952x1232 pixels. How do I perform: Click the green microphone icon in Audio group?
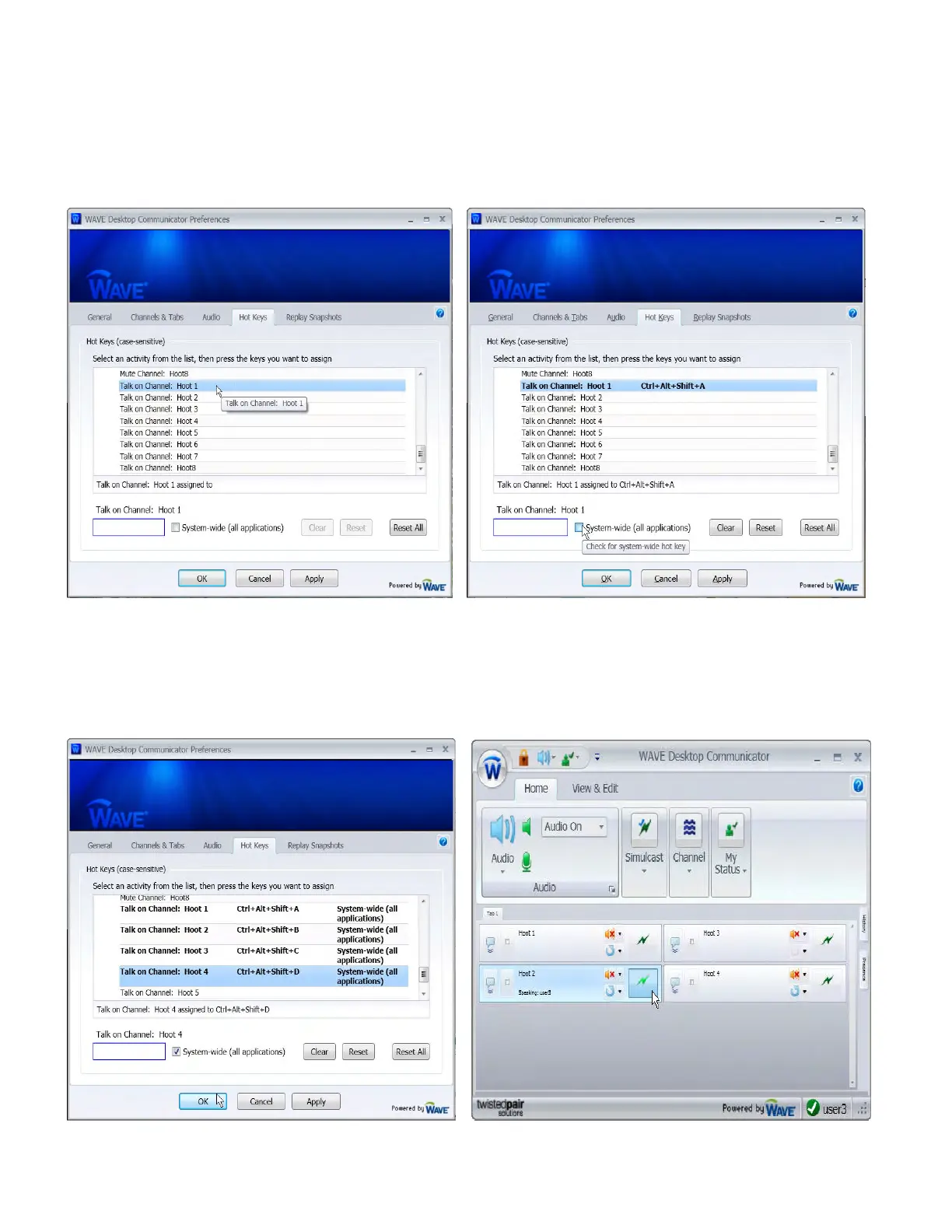pos(527,861)
